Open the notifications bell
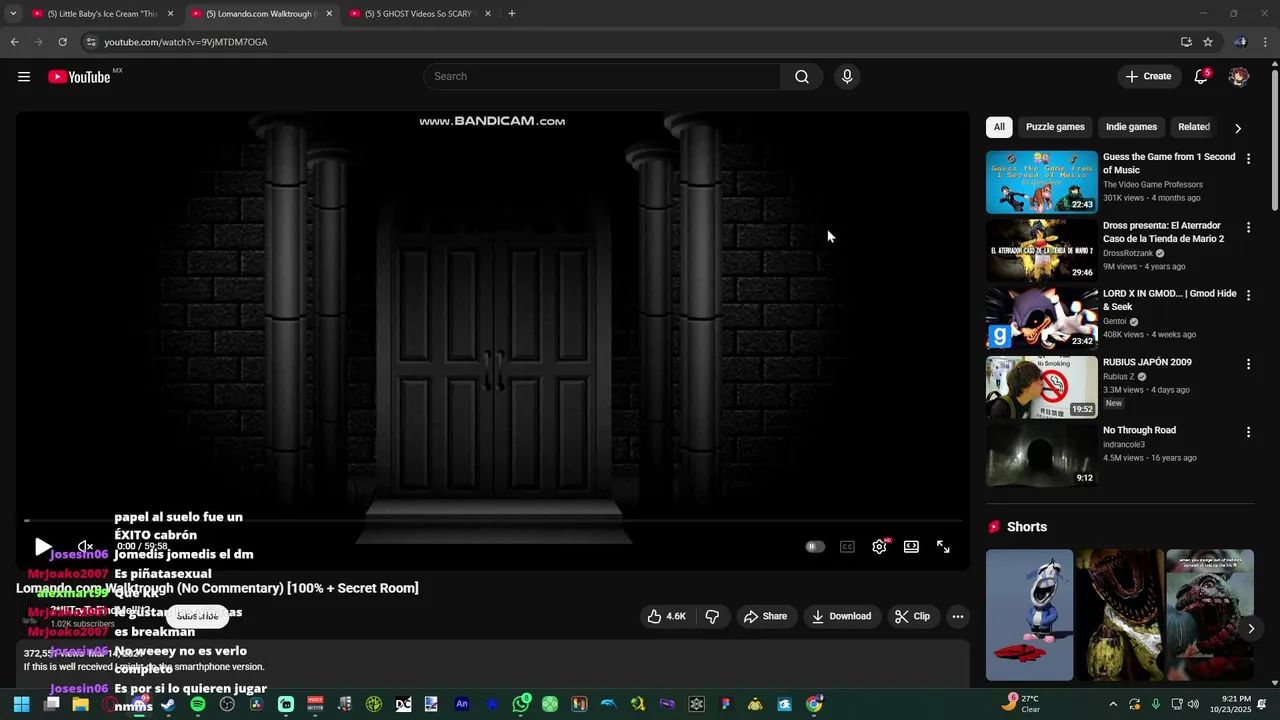 pos(1201,77)
